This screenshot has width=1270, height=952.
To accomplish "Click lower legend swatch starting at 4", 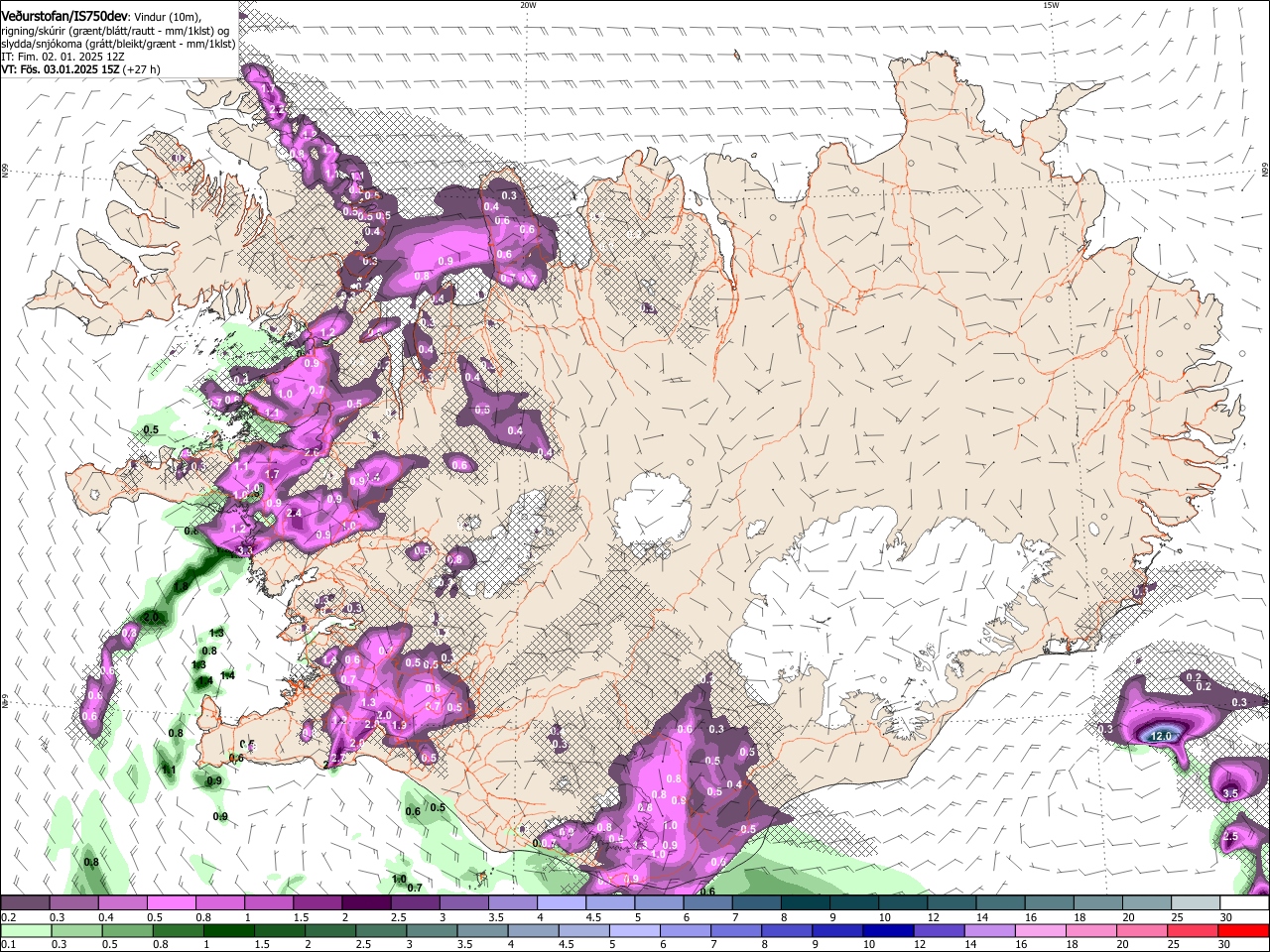I will [x=534, y=930].
